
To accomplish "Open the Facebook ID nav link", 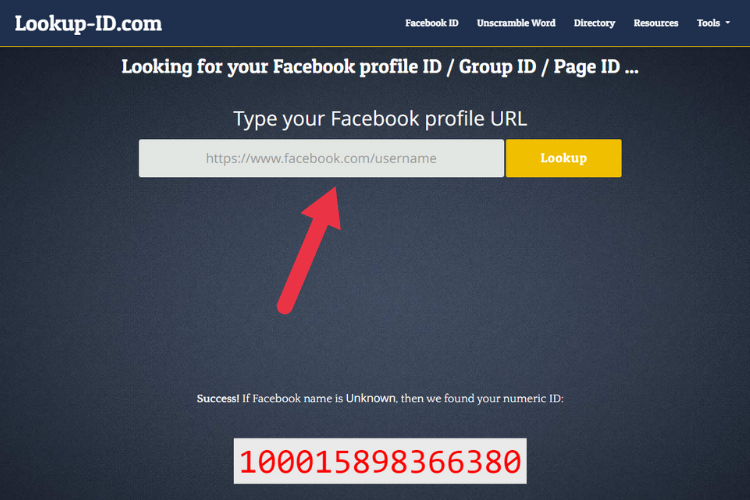I will coord(431,23).
